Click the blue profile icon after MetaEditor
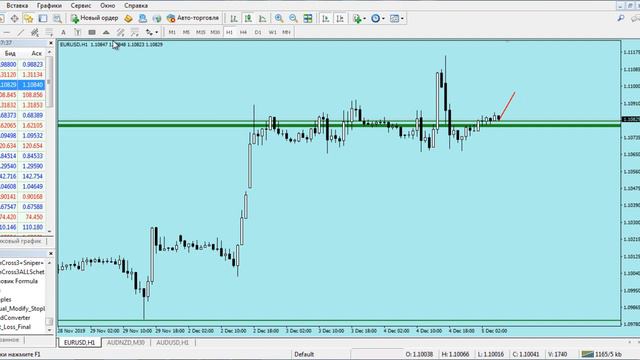Viewport: 640px width, 360px height. [x=142, y=18]
